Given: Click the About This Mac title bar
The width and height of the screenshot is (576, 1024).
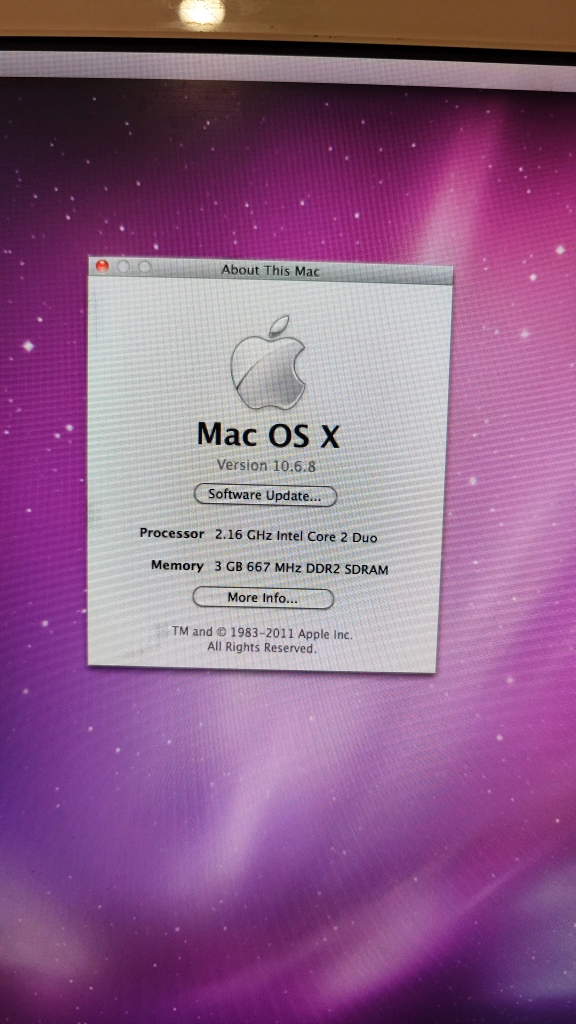Looking at the screenshot, I should coord(270,269).
